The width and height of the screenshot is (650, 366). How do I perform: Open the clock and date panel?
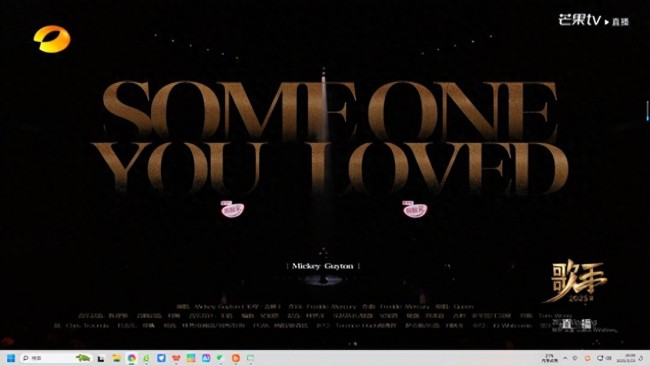pyautogui.click(x=626, y=358)
